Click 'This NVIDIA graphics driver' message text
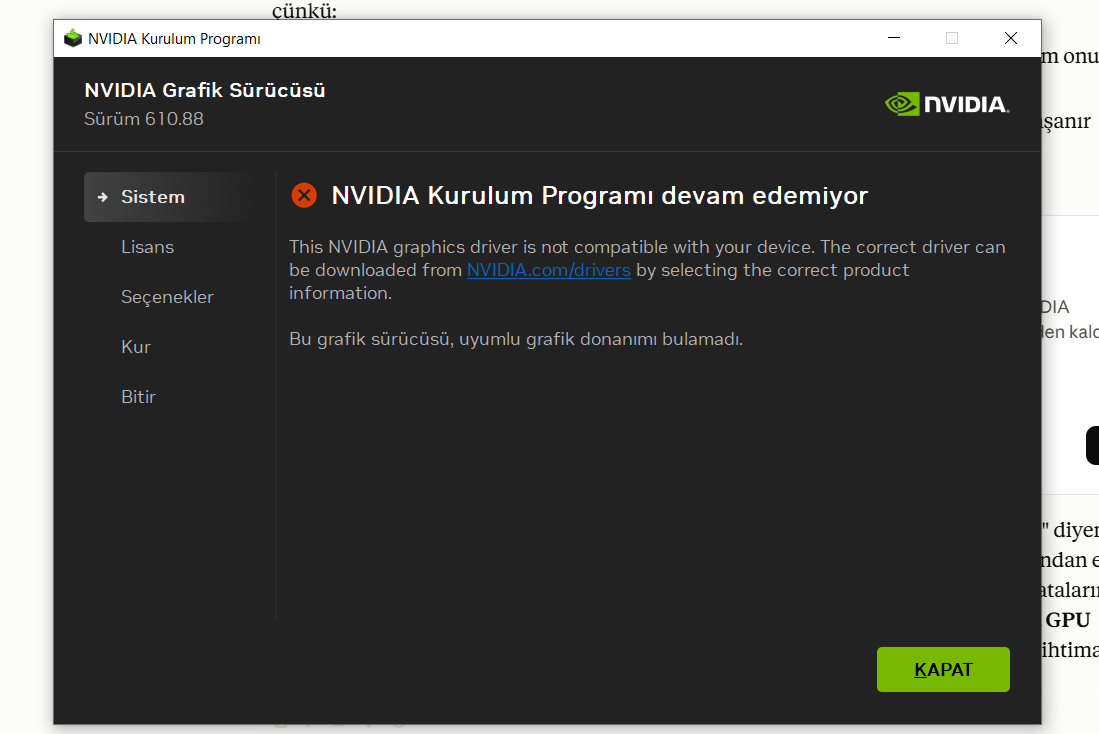The height and width of the screenshot is (734, 1099). 647,270
